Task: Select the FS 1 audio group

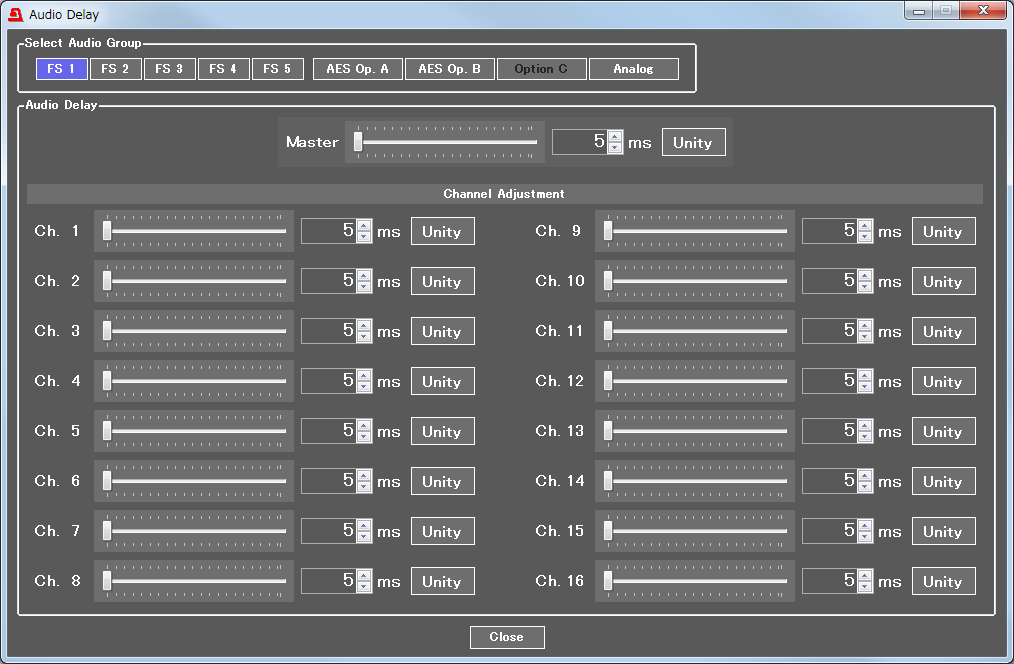Action: (x=62, y=69)
